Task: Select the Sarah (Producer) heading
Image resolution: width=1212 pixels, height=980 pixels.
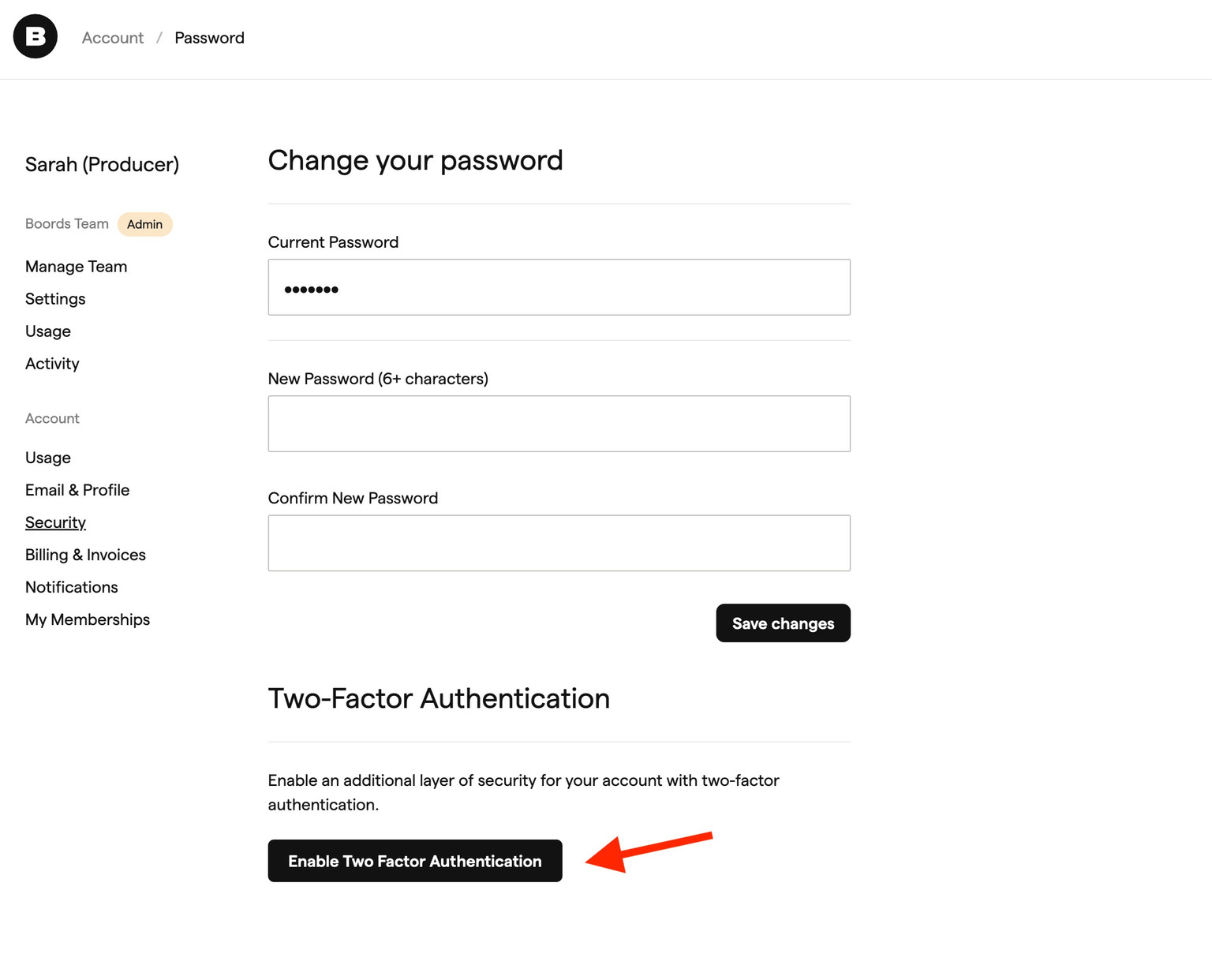Action: (101, 164)
